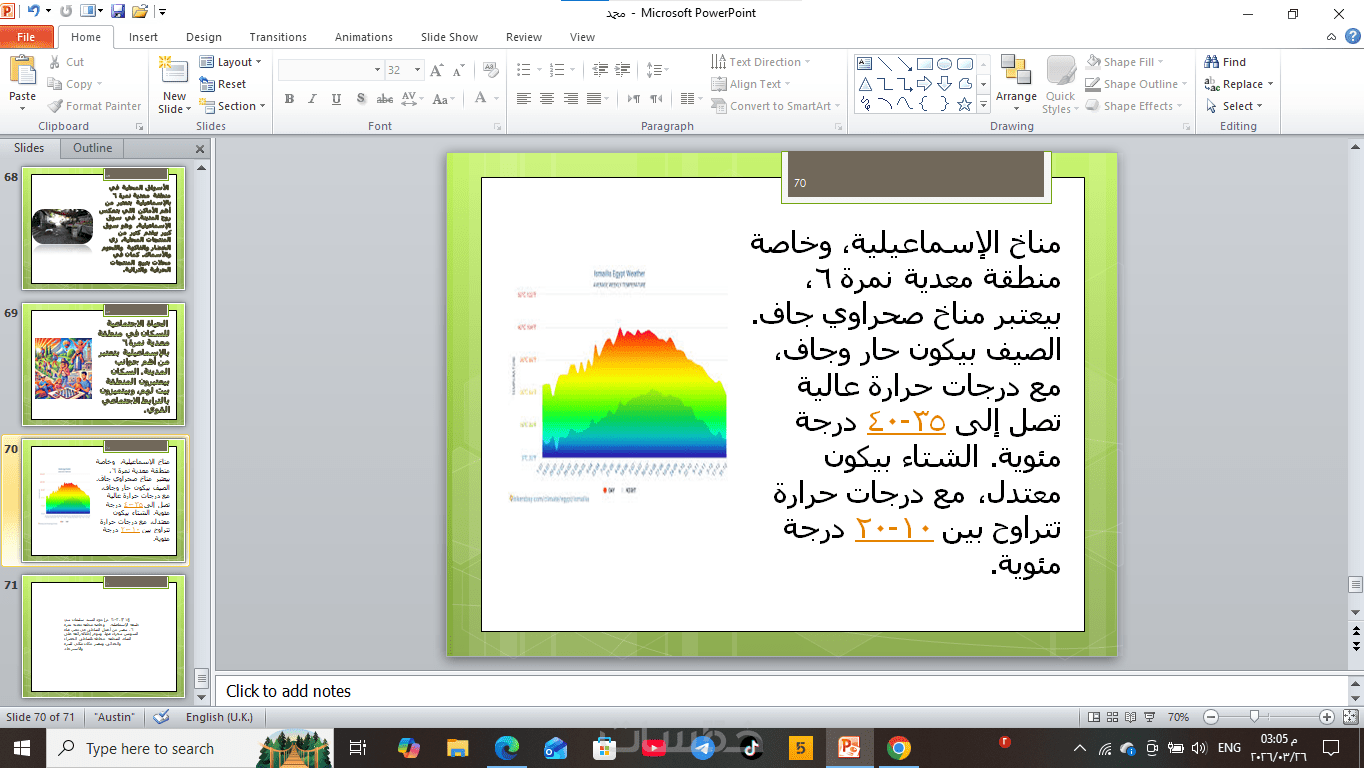Click the Format Painter icon

pos(55,106)
